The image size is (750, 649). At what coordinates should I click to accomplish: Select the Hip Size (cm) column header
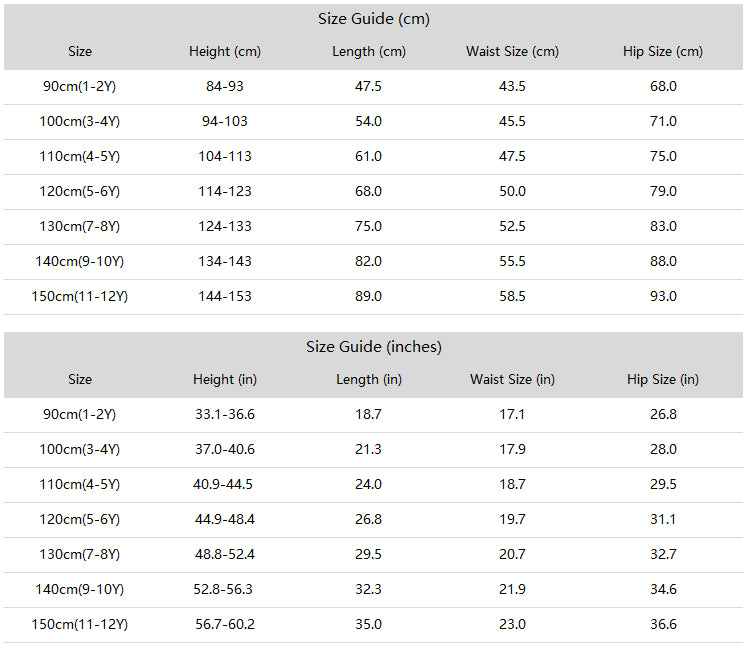[663, 51]
